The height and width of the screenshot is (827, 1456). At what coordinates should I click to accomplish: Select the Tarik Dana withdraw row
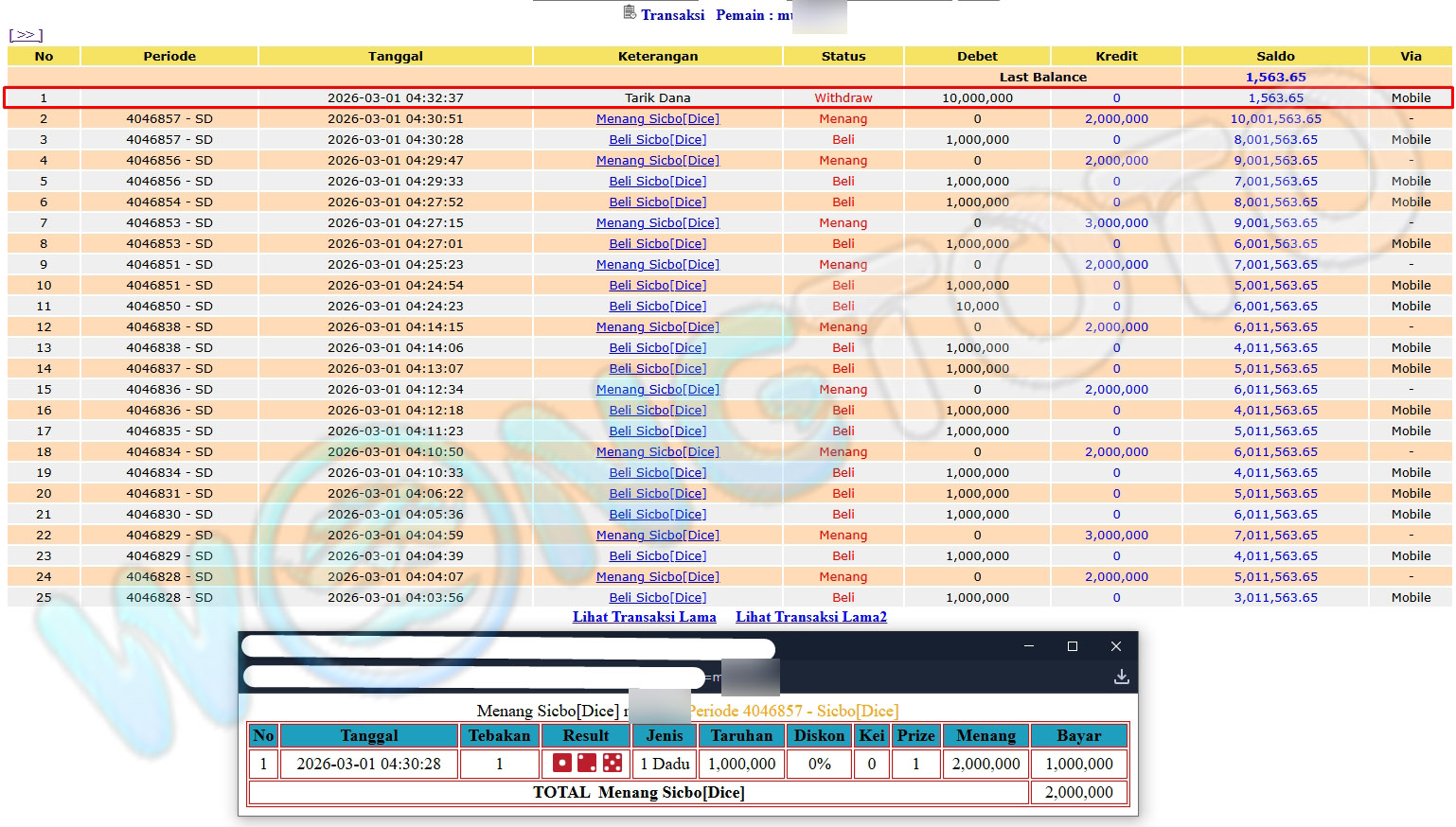pyautogui.click(x=657, y=97)
